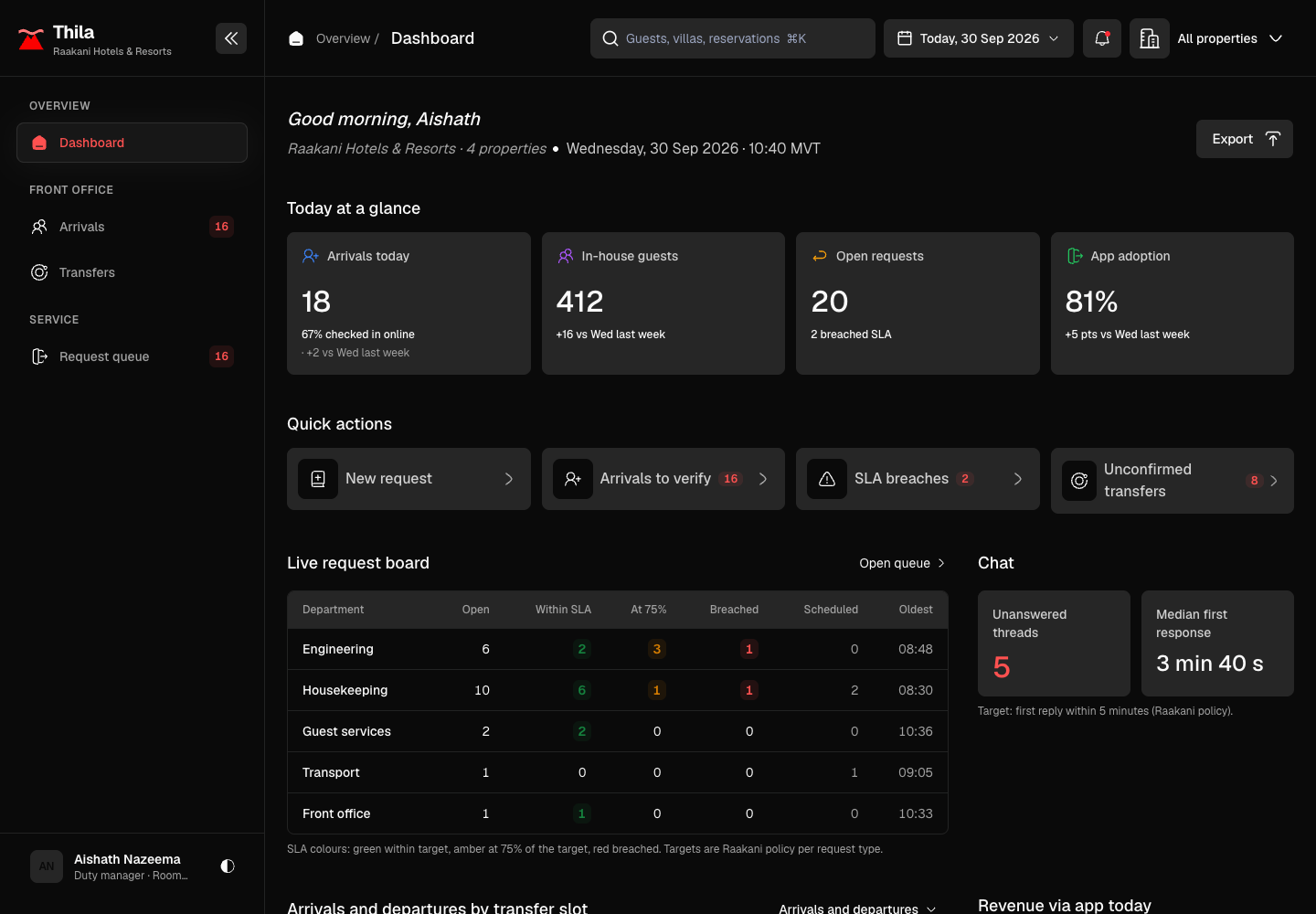This screenshot has width=1316, height=914.
Task: Click the Export button
Action: (1245, 139)
